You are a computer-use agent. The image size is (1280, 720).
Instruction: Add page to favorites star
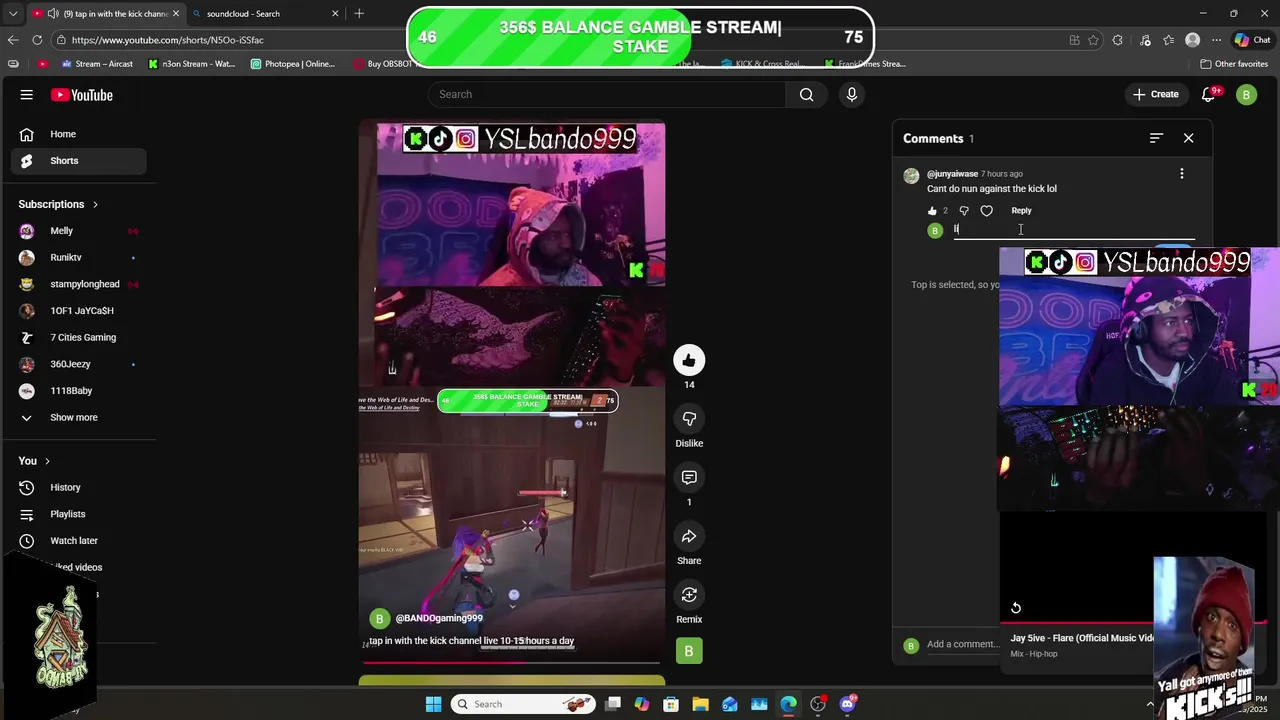(x=1093, y=40)
